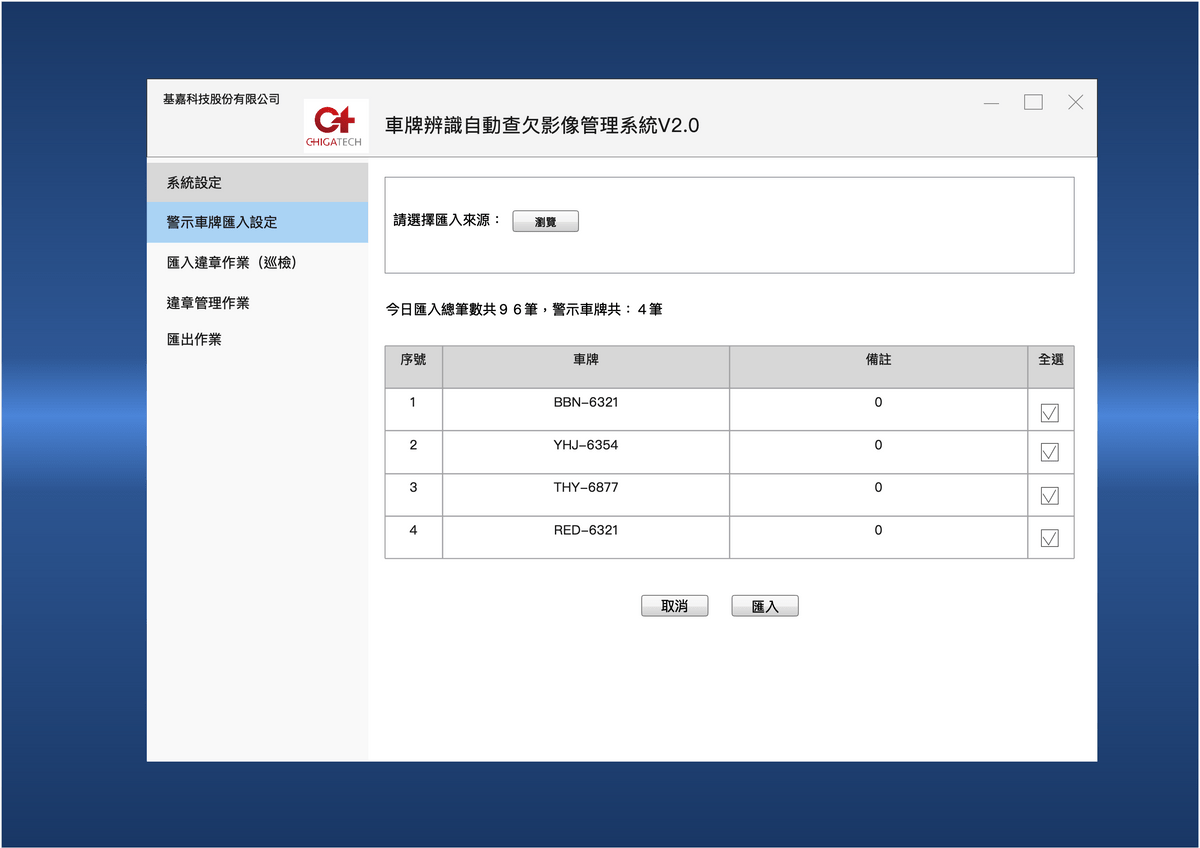The height and width of the screenshot is (848, 1200).
Task: Toggle the checkbox for plate THY-6877
Action: tap(1050, 496)
